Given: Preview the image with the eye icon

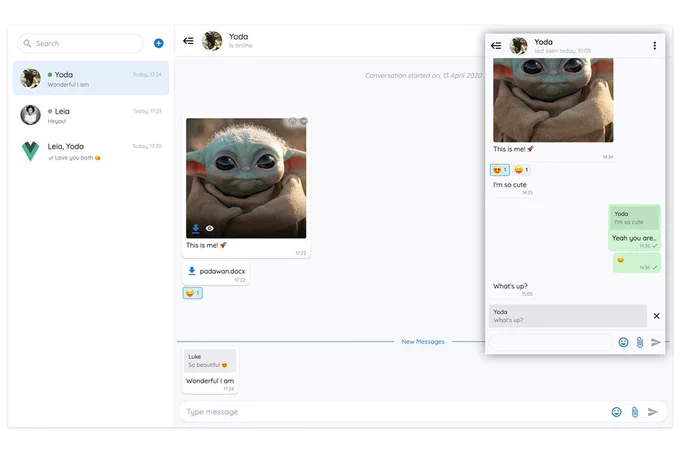Looking at the screenshot, I should pos(209,229).
